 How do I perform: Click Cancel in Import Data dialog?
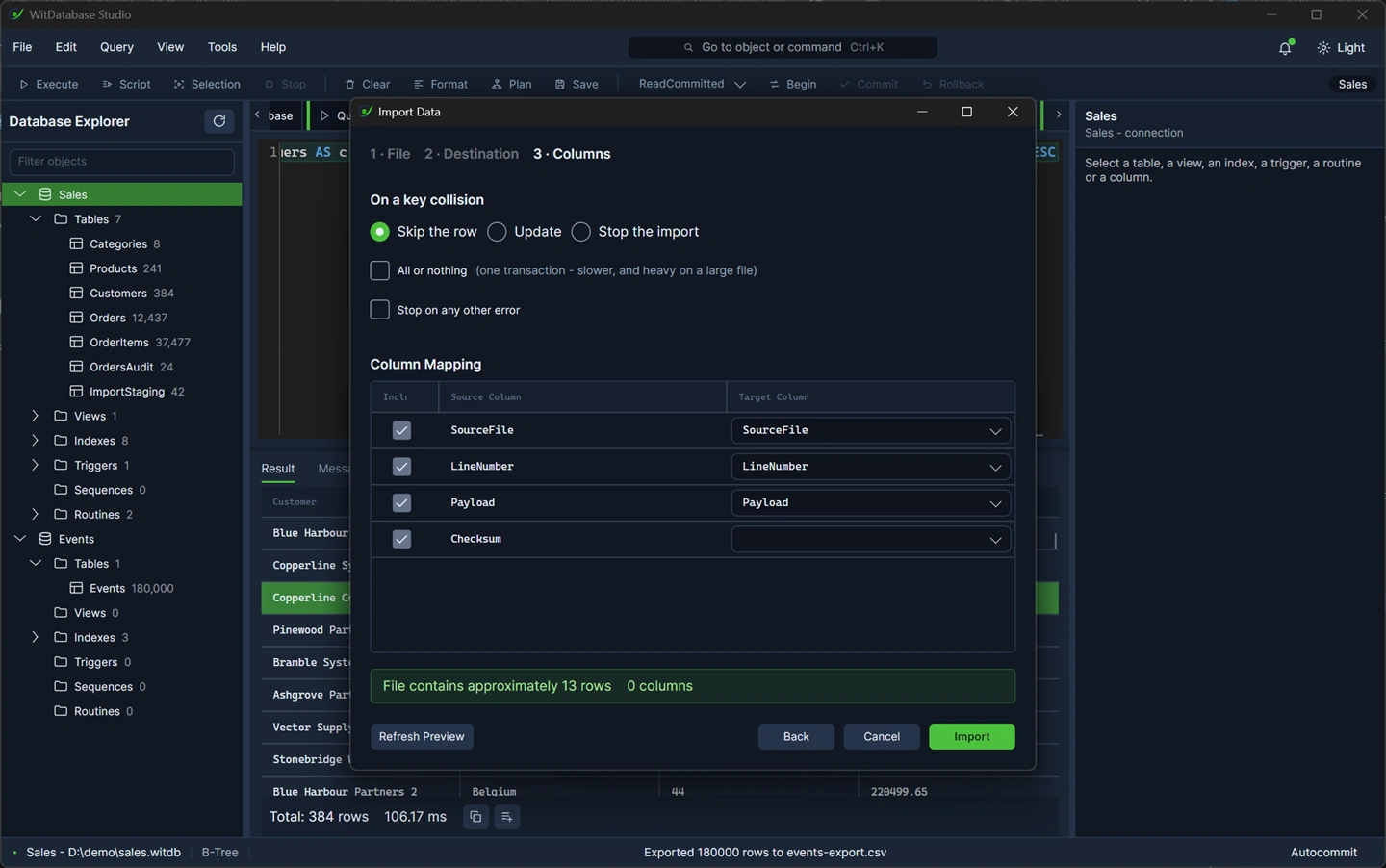click(882, 736)
